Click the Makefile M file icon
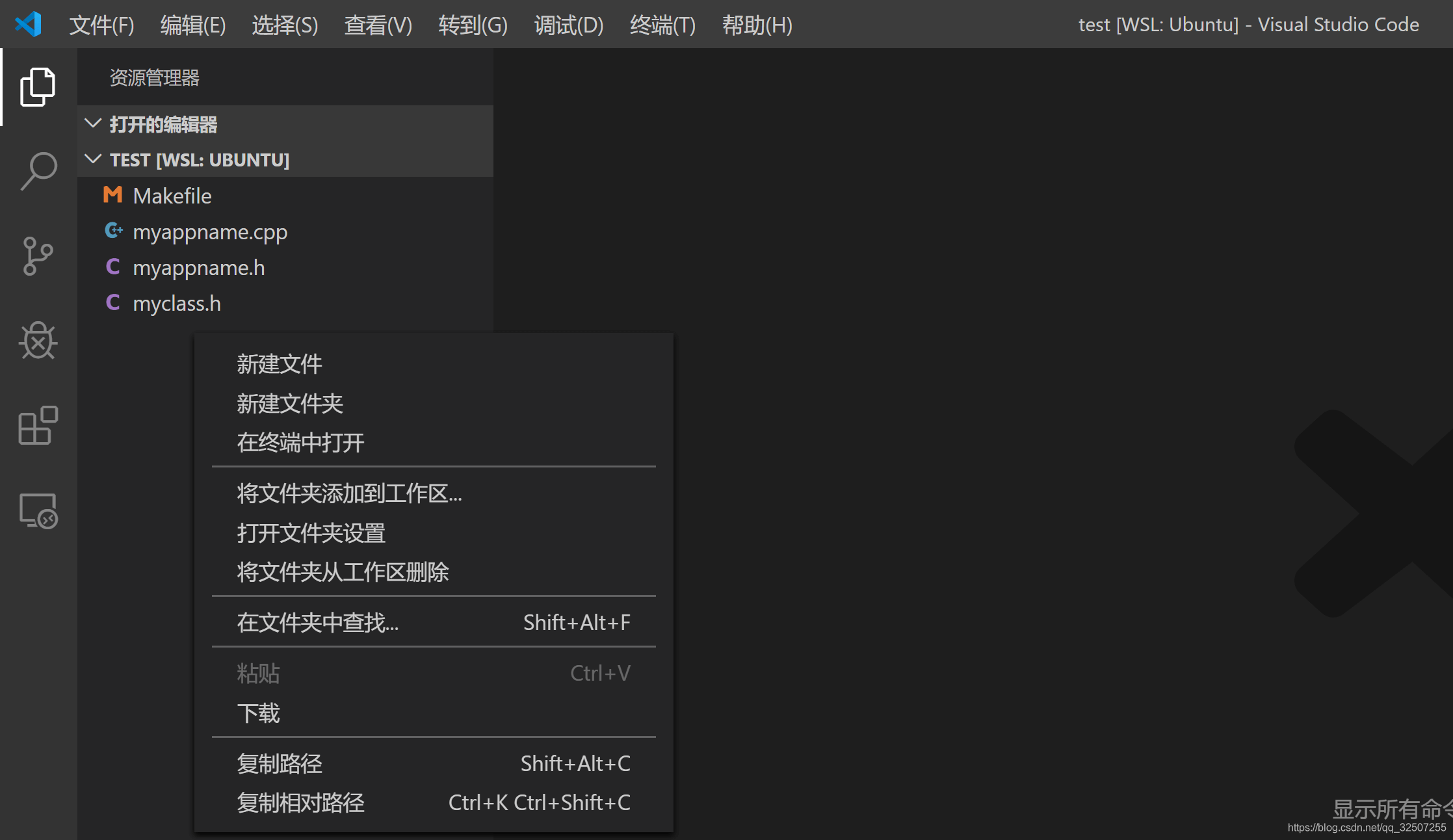 [113, 195]
